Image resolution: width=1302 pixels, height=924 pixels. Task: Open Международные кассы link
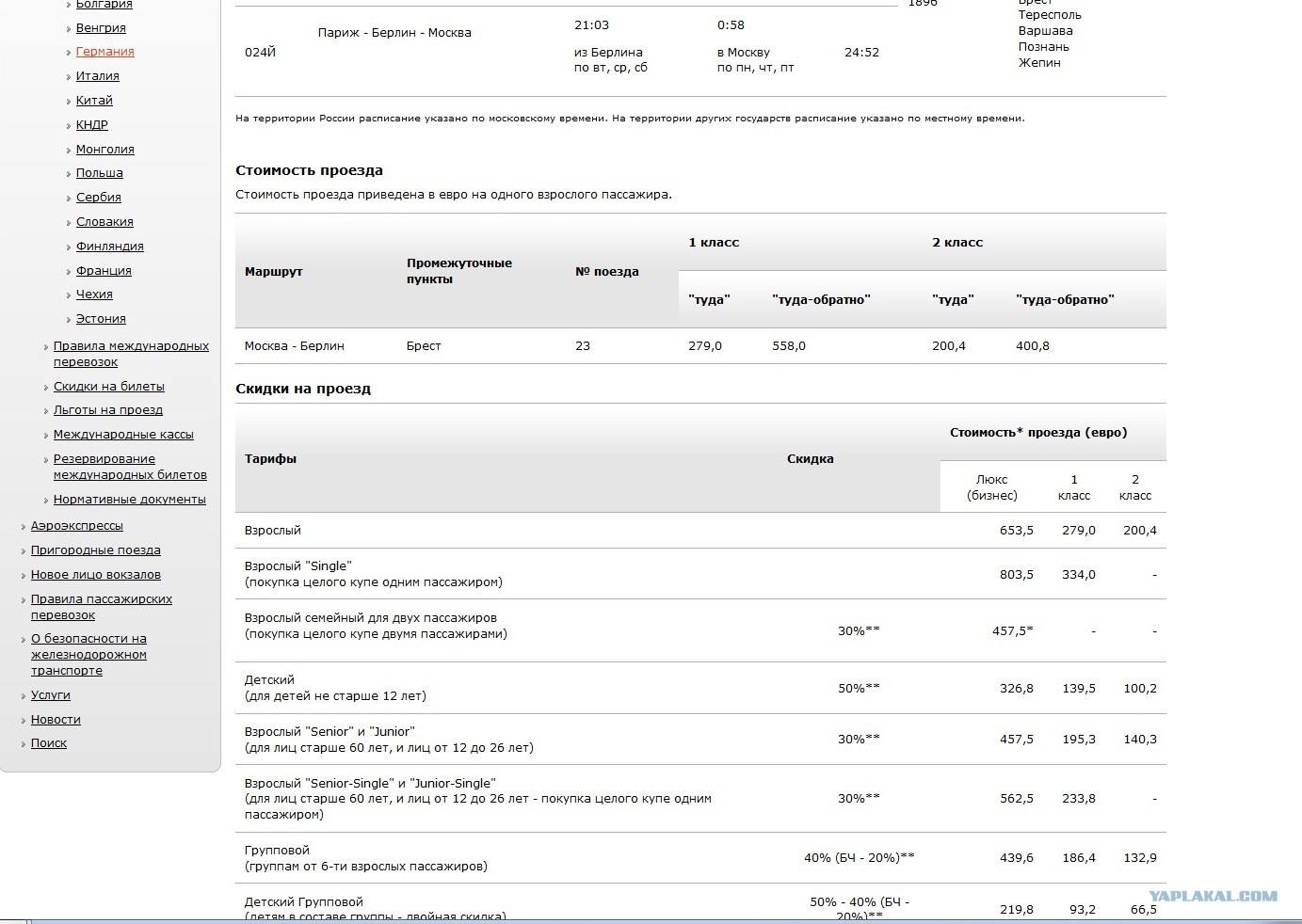pos(123,435)
